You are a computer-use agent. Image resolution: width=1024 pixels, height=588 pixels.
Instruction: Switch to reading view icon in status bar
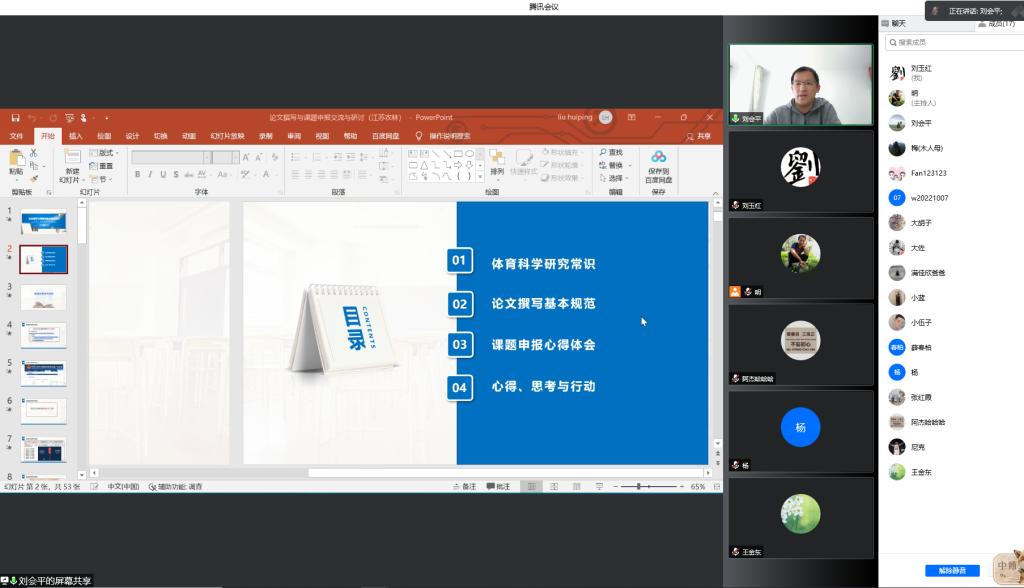[x=577, y=487]
